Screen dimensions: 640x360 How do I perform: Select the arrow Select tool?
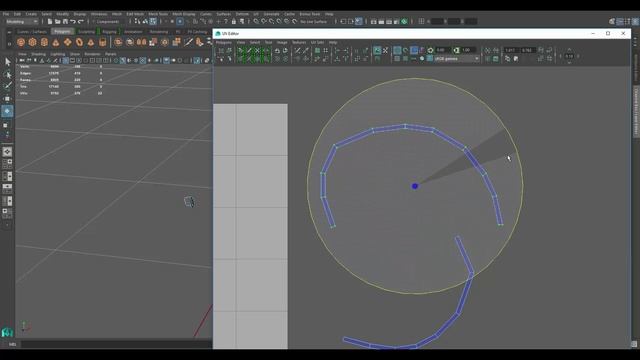(7, 62)
